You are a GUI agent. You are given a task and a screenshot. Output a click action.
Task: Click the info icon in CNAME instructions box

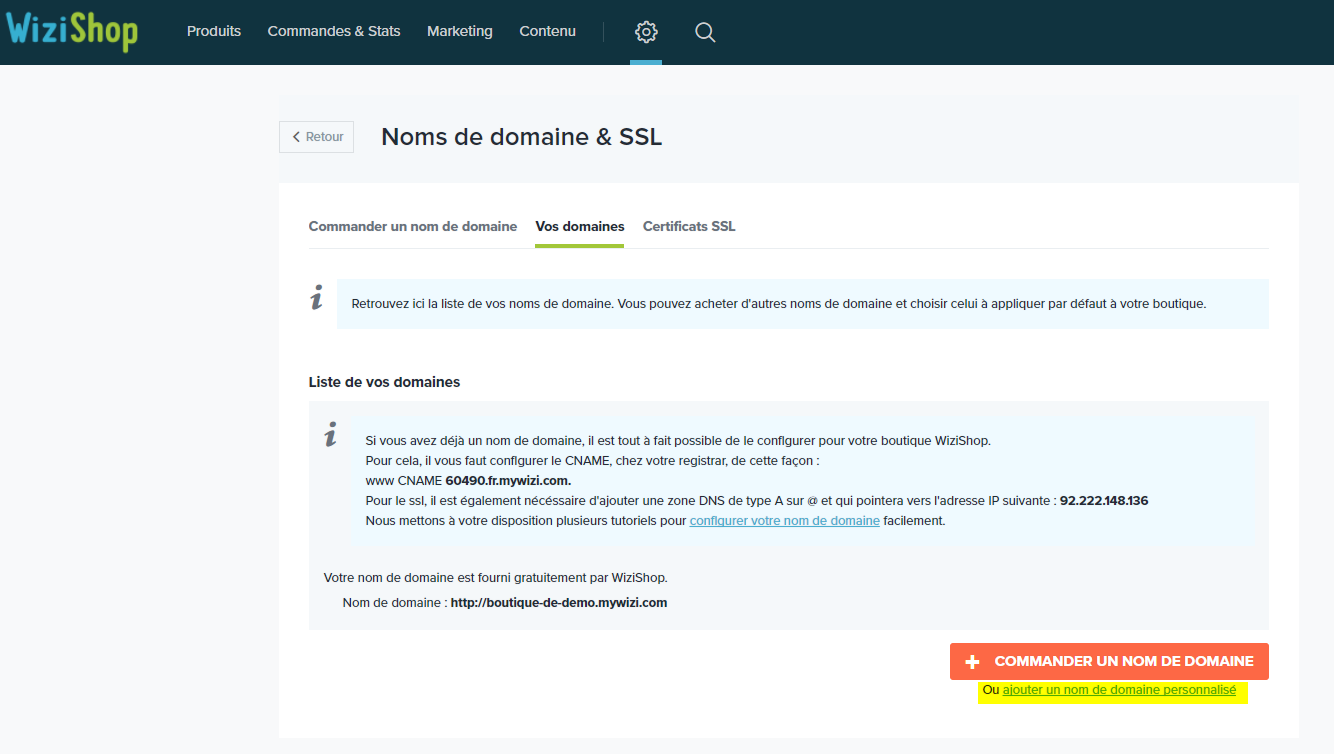331,434
